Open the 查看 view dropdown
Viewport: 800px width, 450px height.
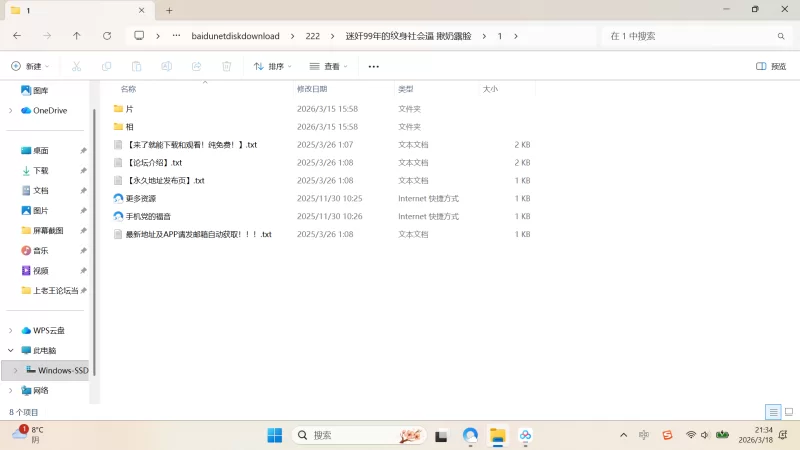(328, 66)
